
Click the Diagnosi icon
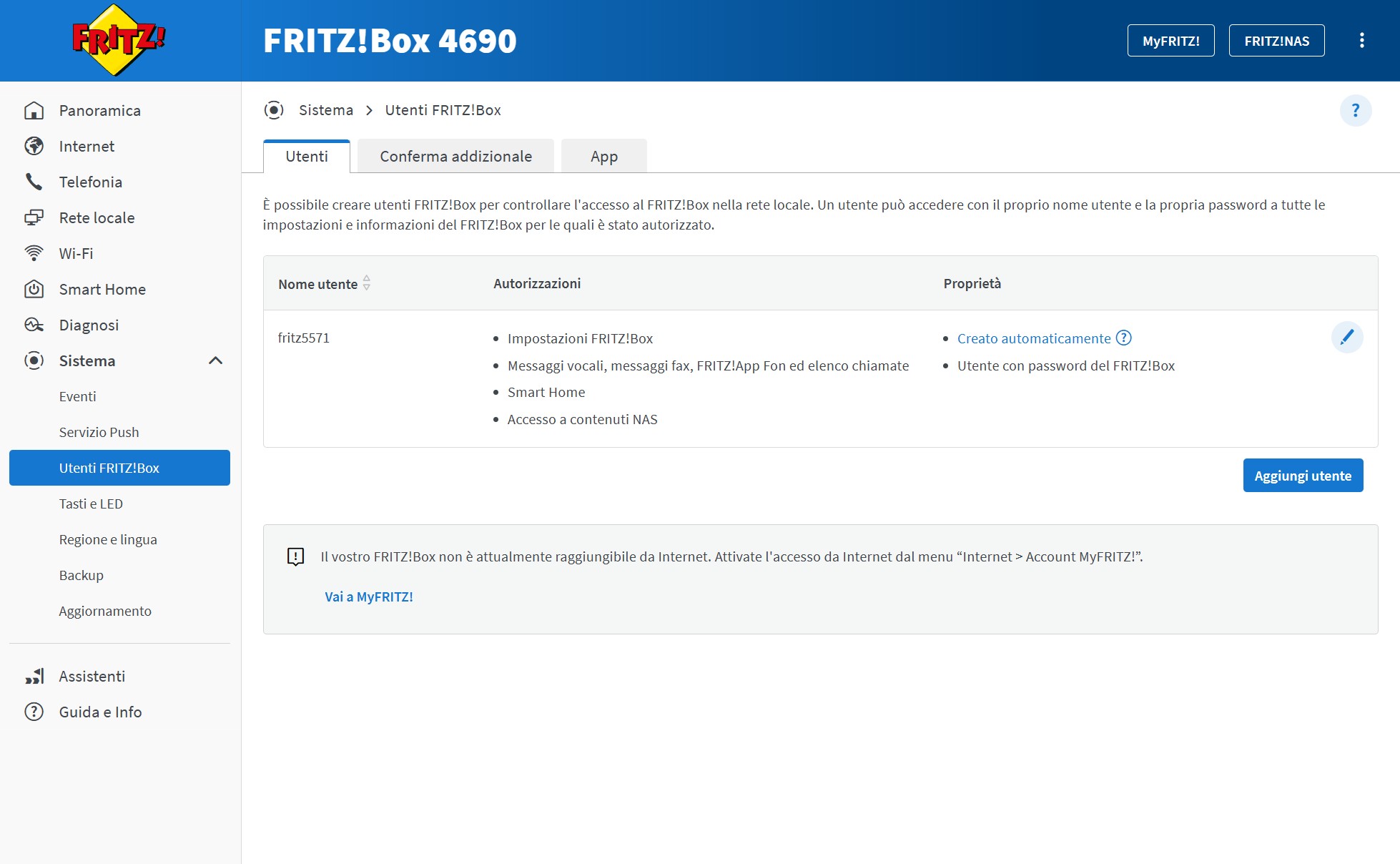[34, 325]
